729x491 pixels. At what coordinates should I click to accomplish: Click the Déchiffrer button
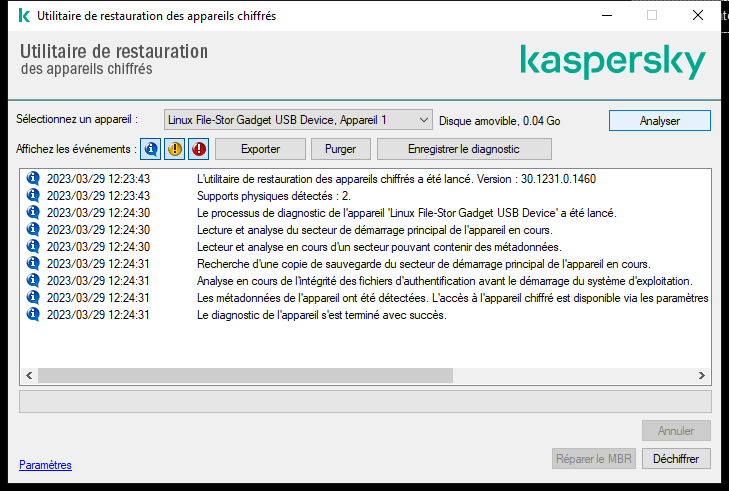click(676, 459)
